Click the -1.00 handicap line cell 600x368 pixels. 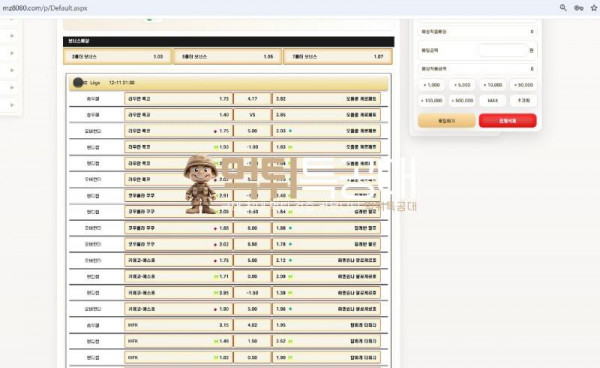pos(252,147)
